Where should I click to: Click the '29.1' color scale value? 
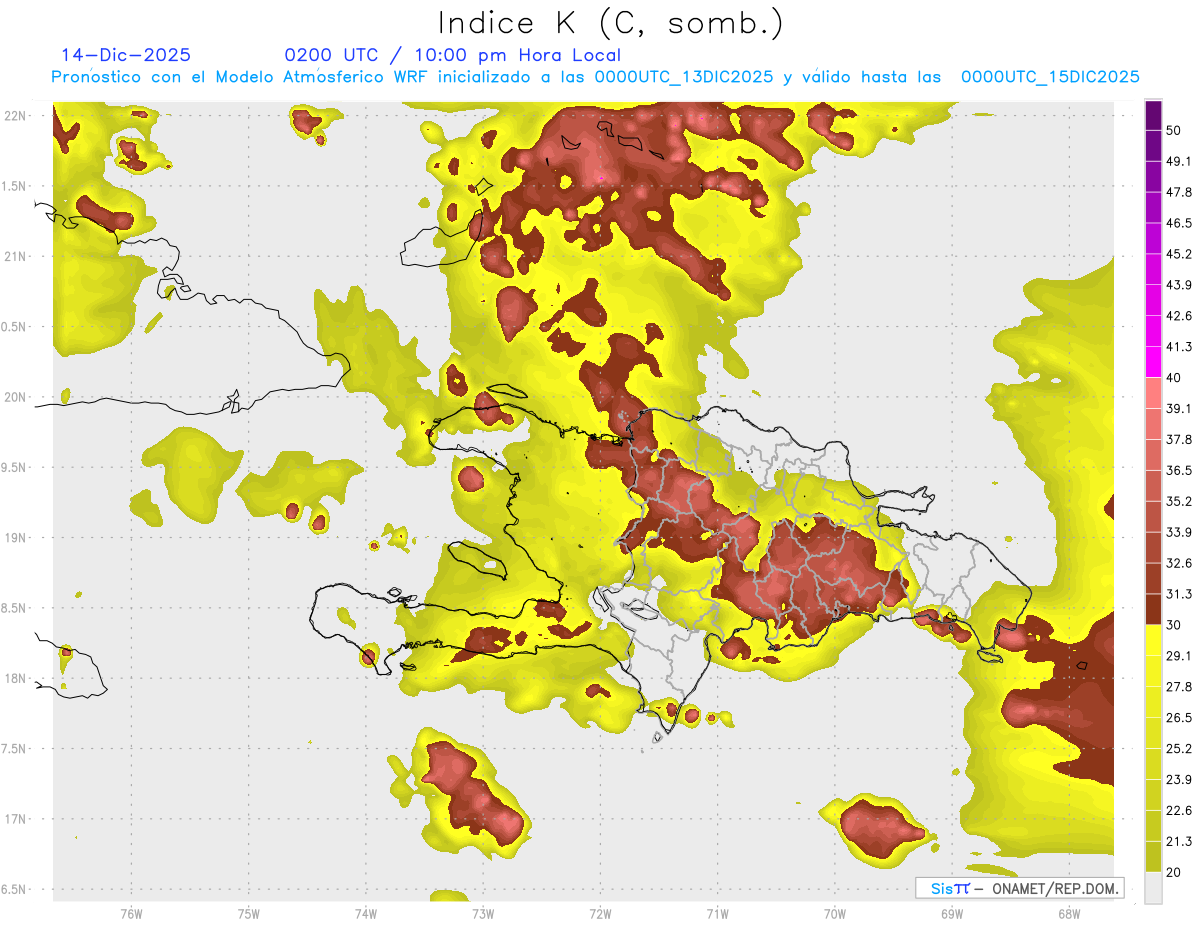coord(1179,655)
